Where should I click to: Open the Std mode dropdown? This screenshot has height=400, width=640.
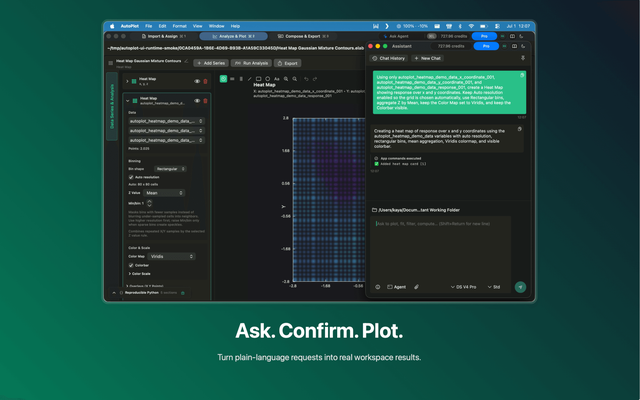(493, 287)
